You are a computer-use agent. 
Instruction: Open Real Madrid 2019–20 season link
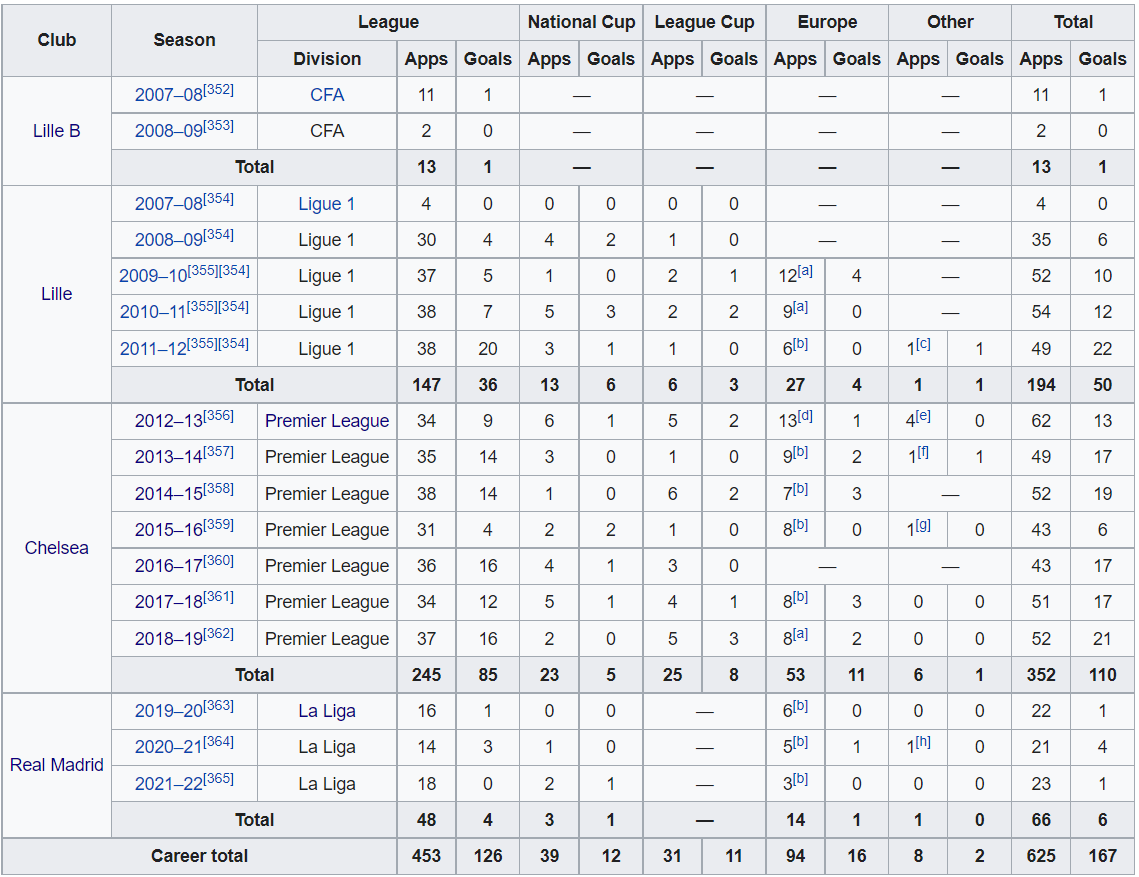point(169,711)
